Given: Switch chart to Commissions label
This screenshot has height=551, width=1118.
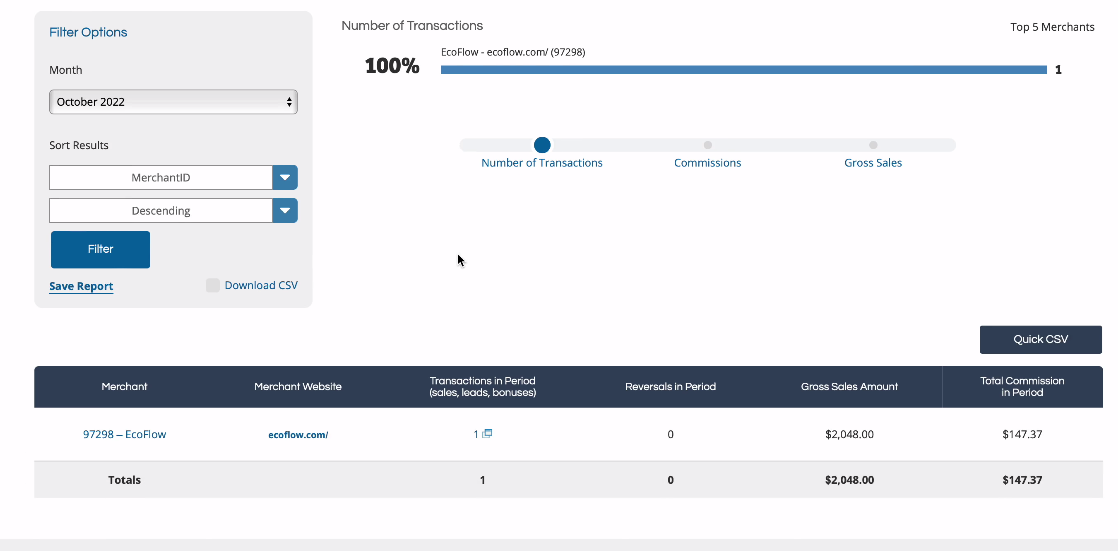Looking at the screenshot, I should pos(707,163).
